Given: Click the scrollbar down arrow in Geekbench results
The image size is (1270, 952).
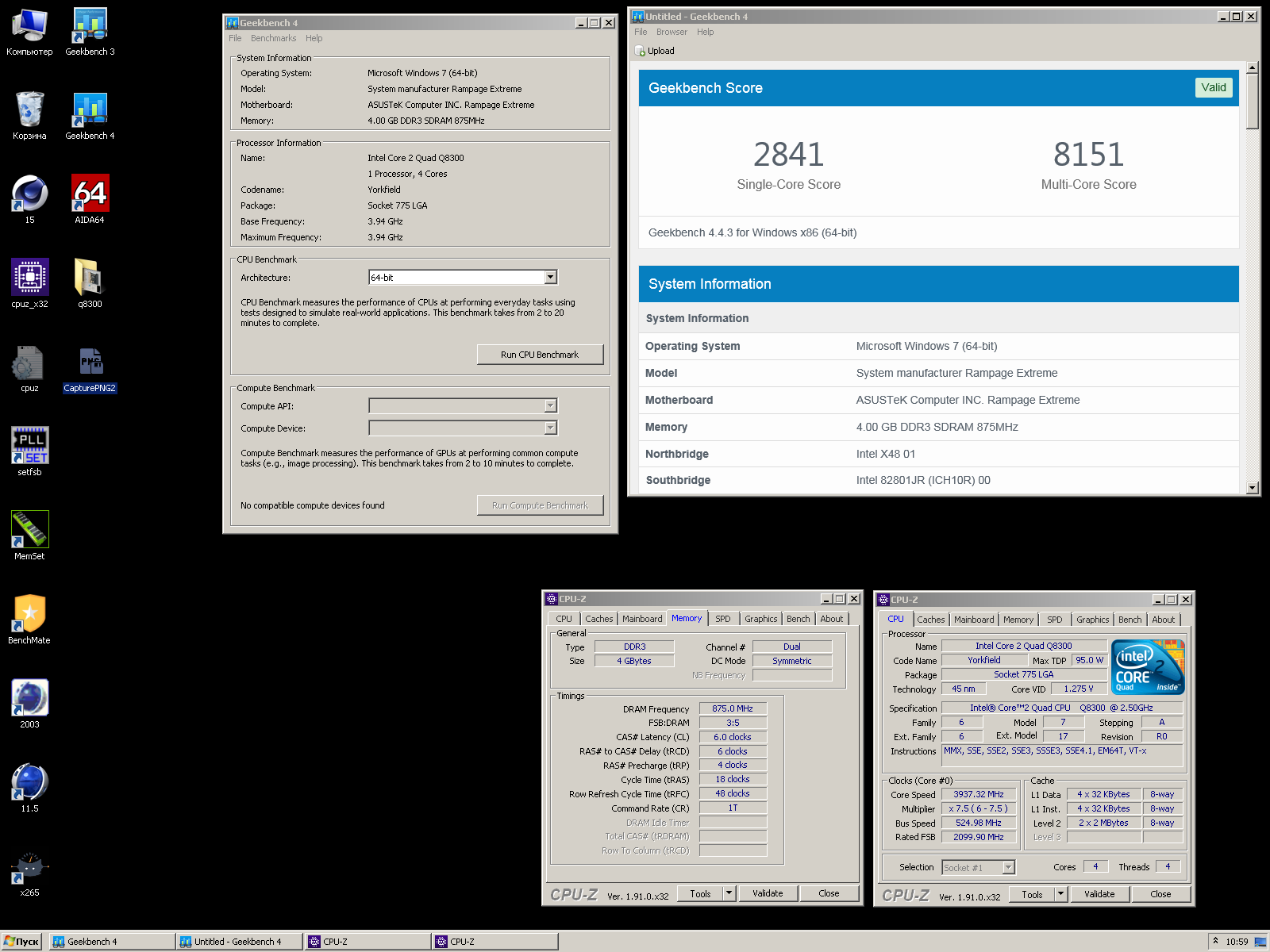Looking at the screenshot, I should (x=1253, y=488).
